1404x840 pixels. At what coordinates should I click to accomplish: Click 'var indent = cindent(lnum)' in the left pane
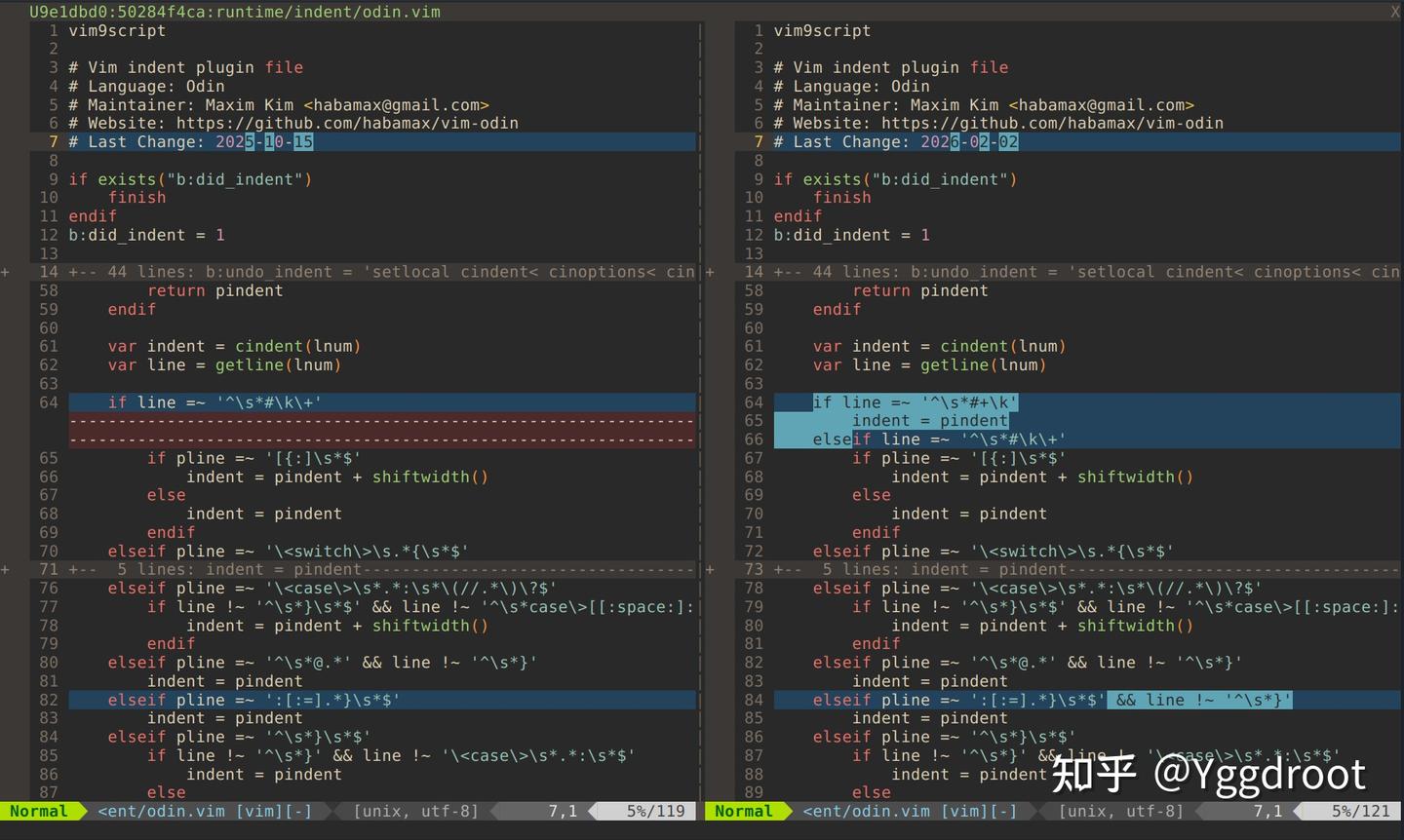(234, 347)
